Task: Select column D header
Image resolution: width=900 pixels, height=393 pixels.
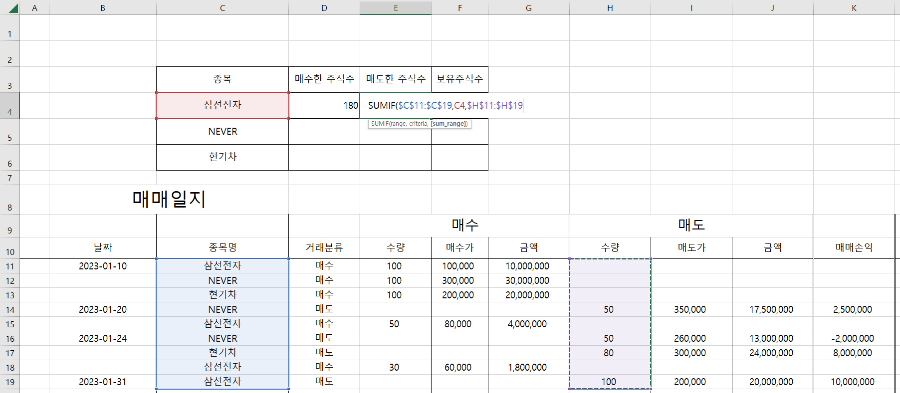Action: (x=324, y=7)
